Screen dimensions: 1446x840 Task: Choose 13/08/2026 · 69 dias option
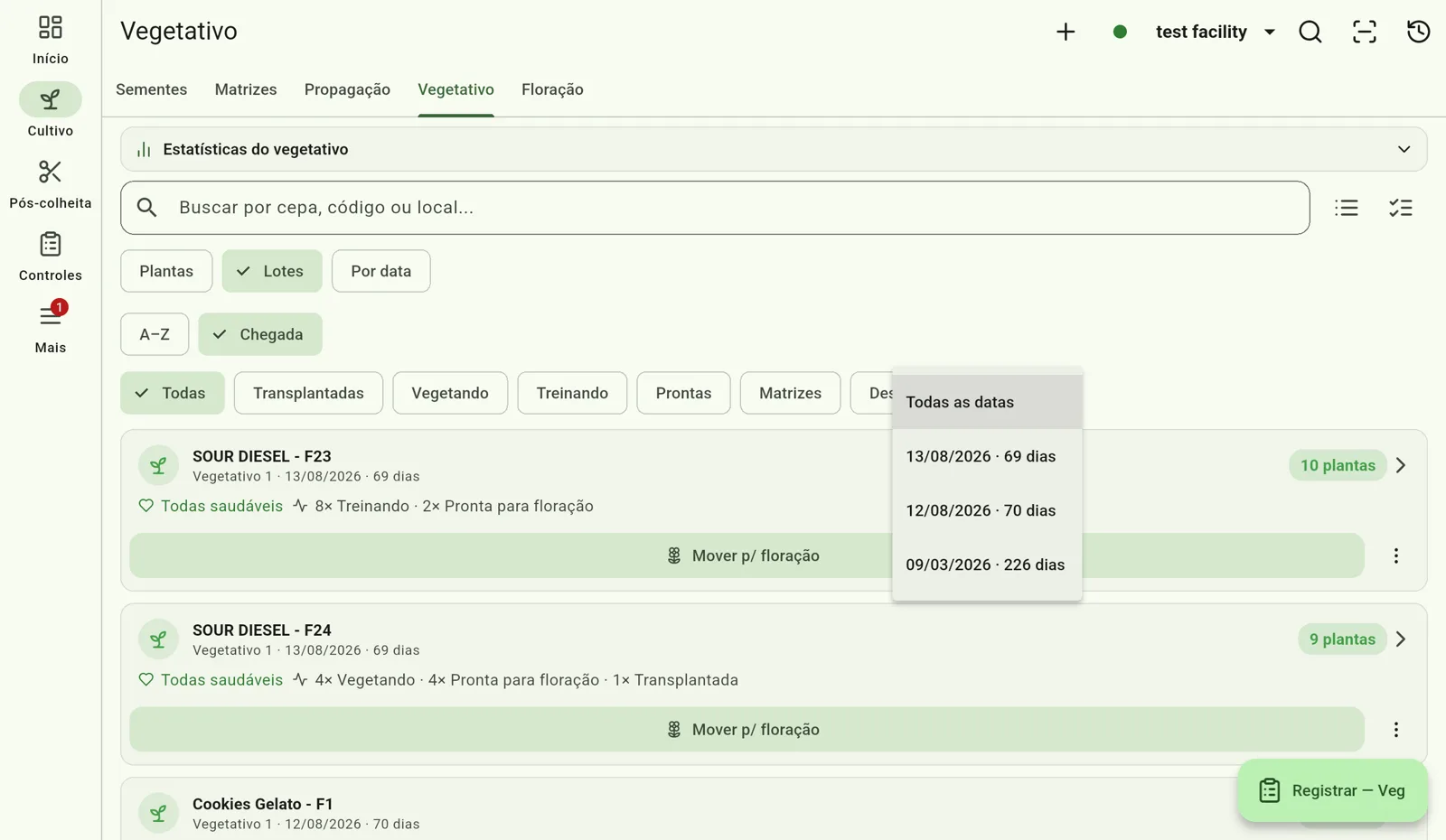coord(987,456)
